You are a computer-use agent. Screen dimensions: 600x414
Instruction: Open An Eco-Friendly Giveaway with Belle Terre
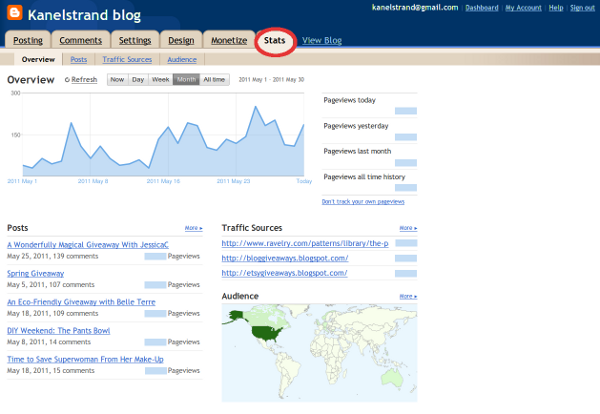point(81,302)
